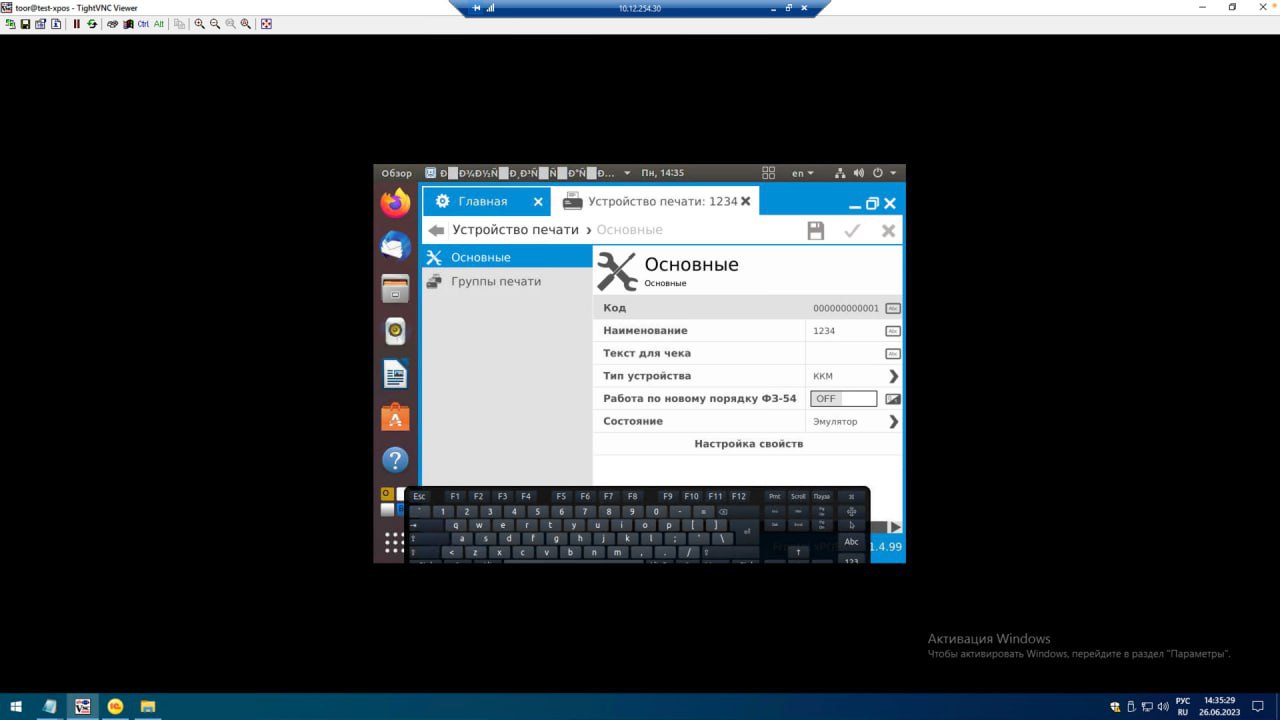
Task: Click the Наименование field value 1234
Action: tap(825, 331)
